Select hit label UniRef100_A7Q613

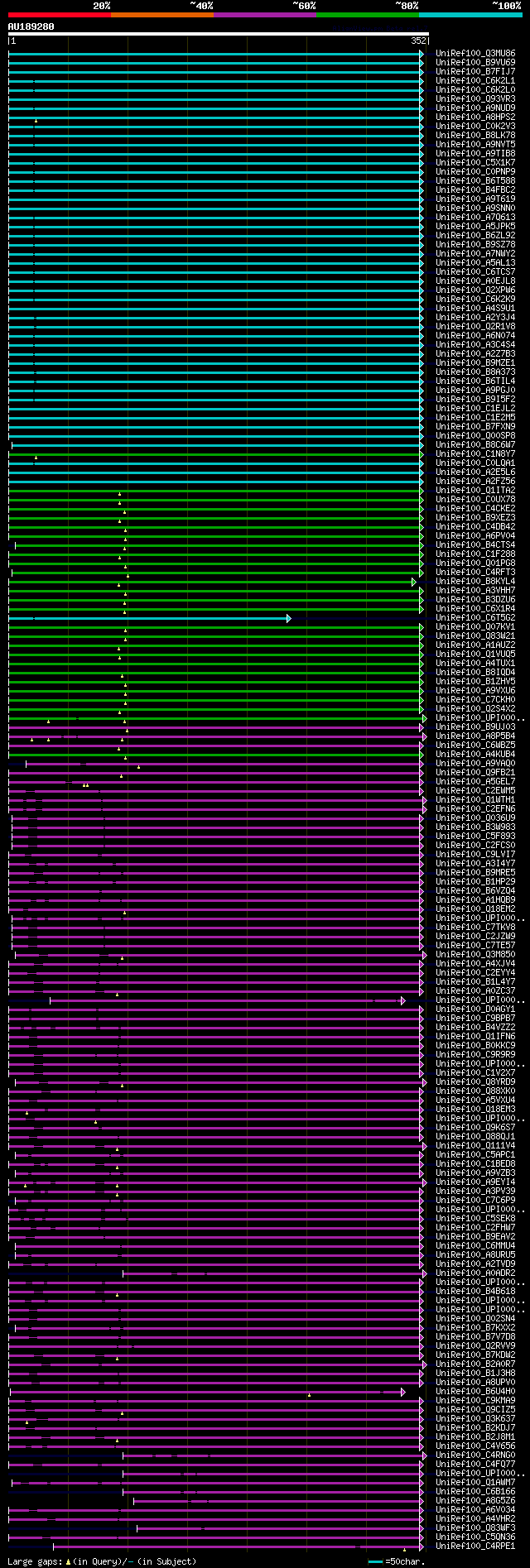pyautogui.click(x=475, y=217)
